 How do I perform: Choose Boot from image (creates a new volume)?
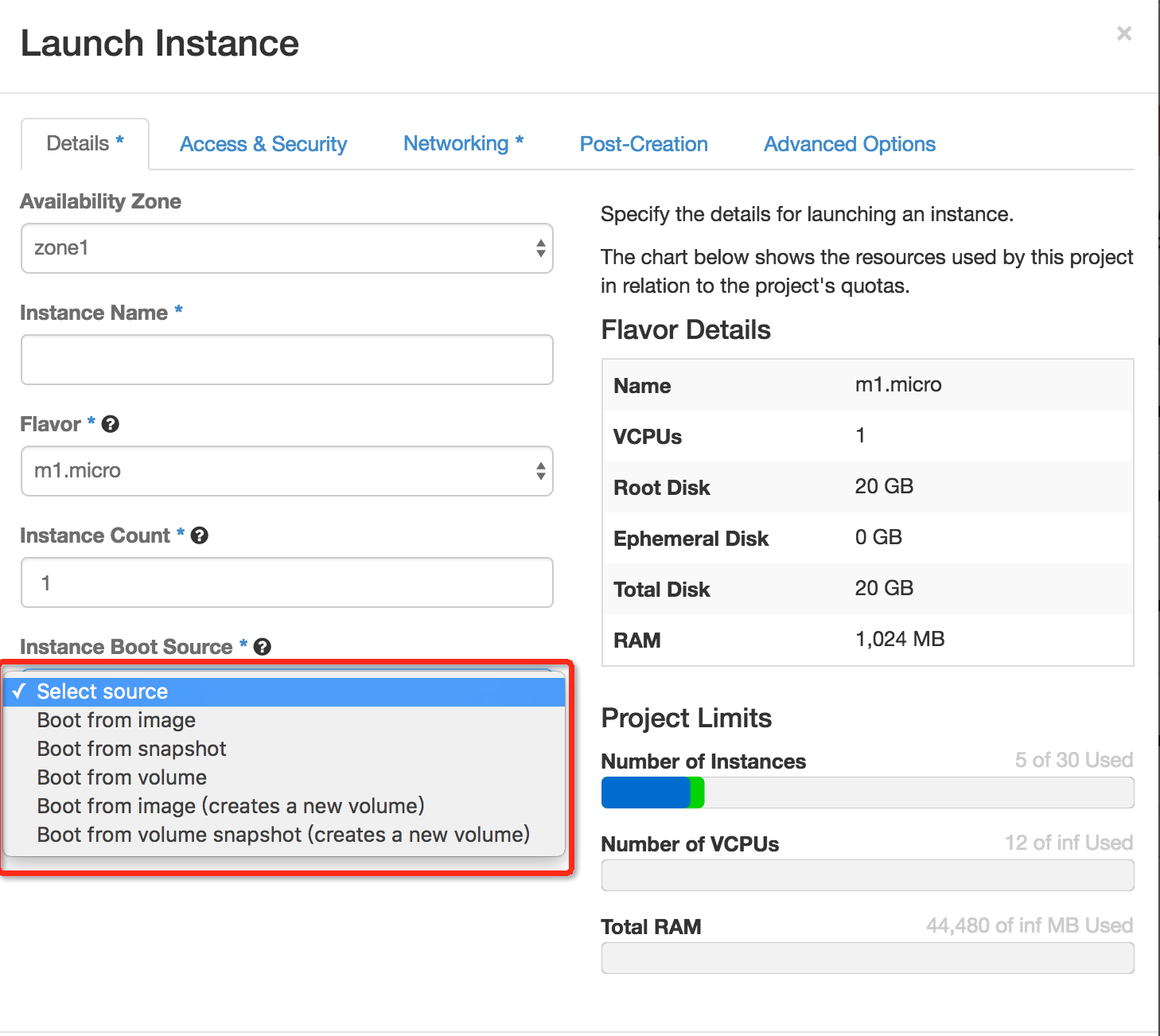click(x=230, y=806)
